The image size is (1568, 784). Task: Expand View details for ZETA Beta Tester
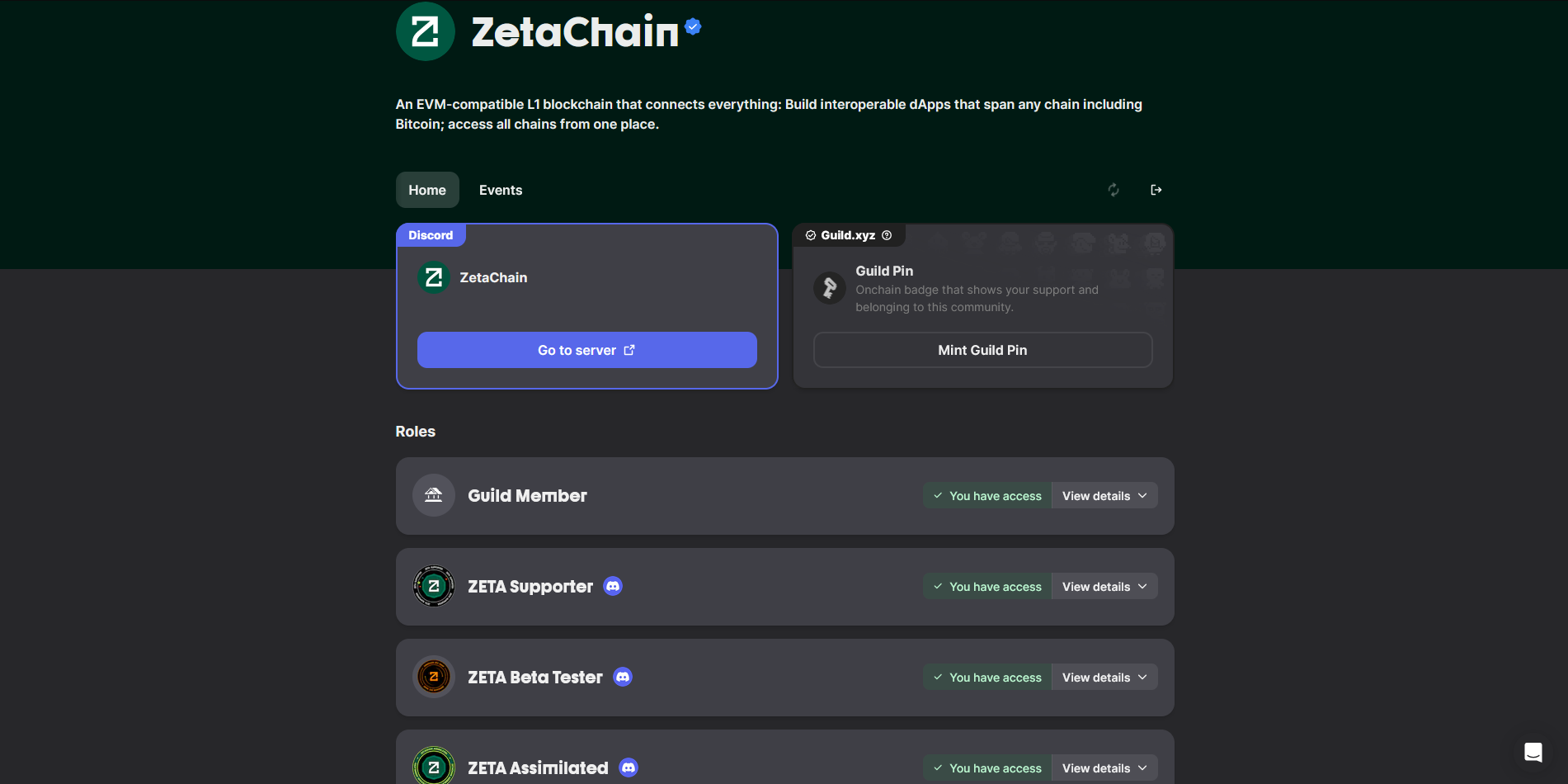pos(1104,678)
